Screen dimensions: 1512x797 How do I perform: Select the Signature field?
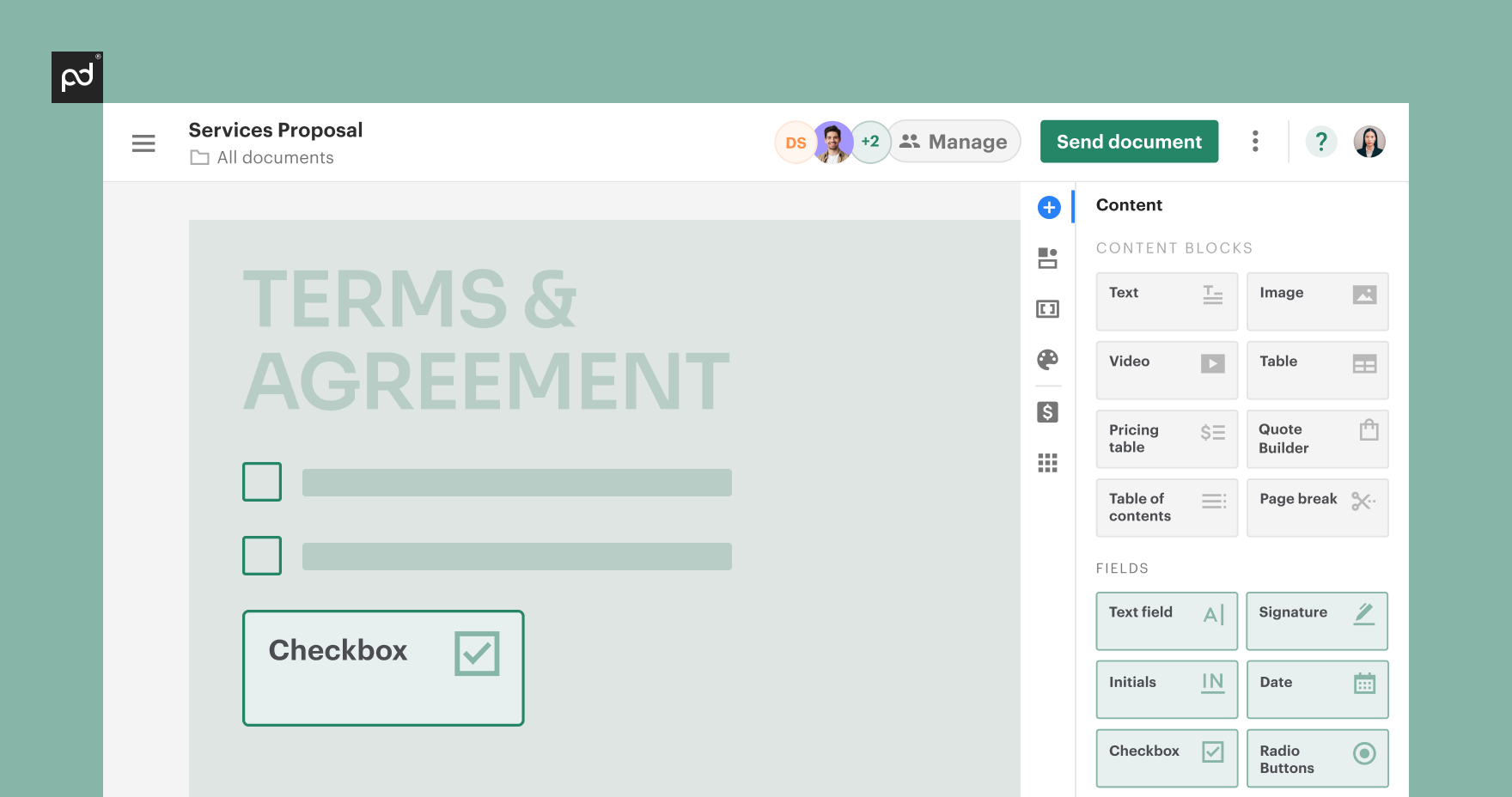(1318, 621)
